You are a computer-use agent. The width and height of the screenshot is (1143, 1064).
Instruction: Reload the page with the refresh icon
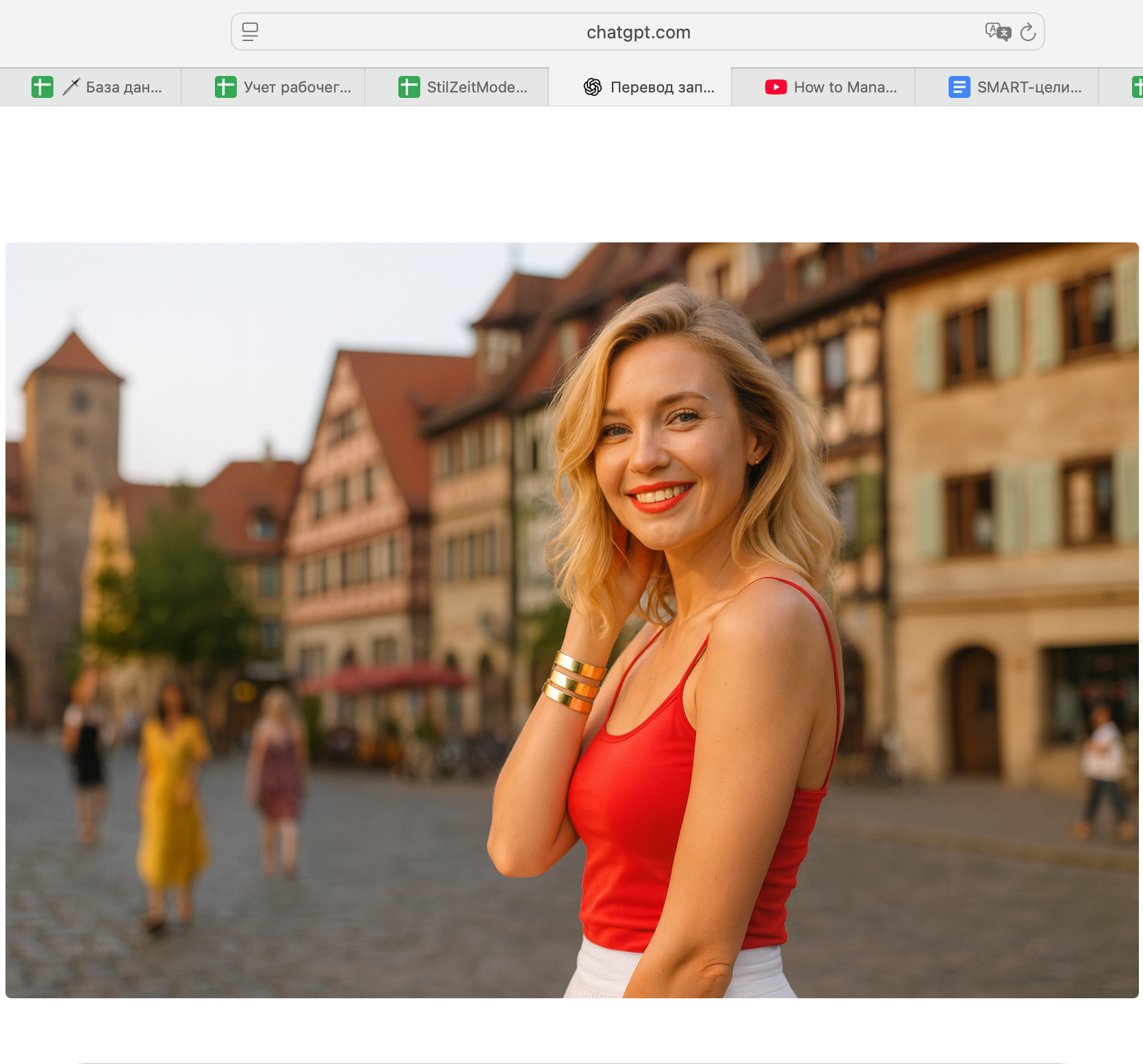(1028, 32)
